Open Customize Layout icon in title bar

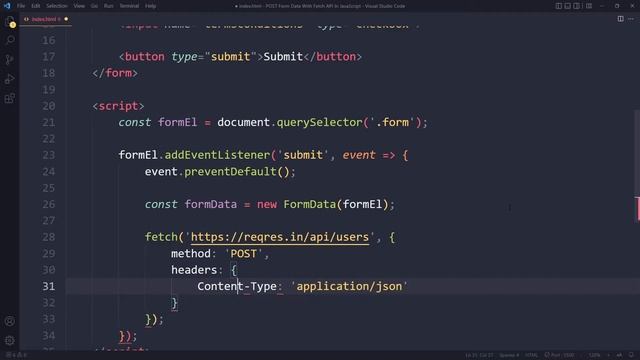click(589, 6)
